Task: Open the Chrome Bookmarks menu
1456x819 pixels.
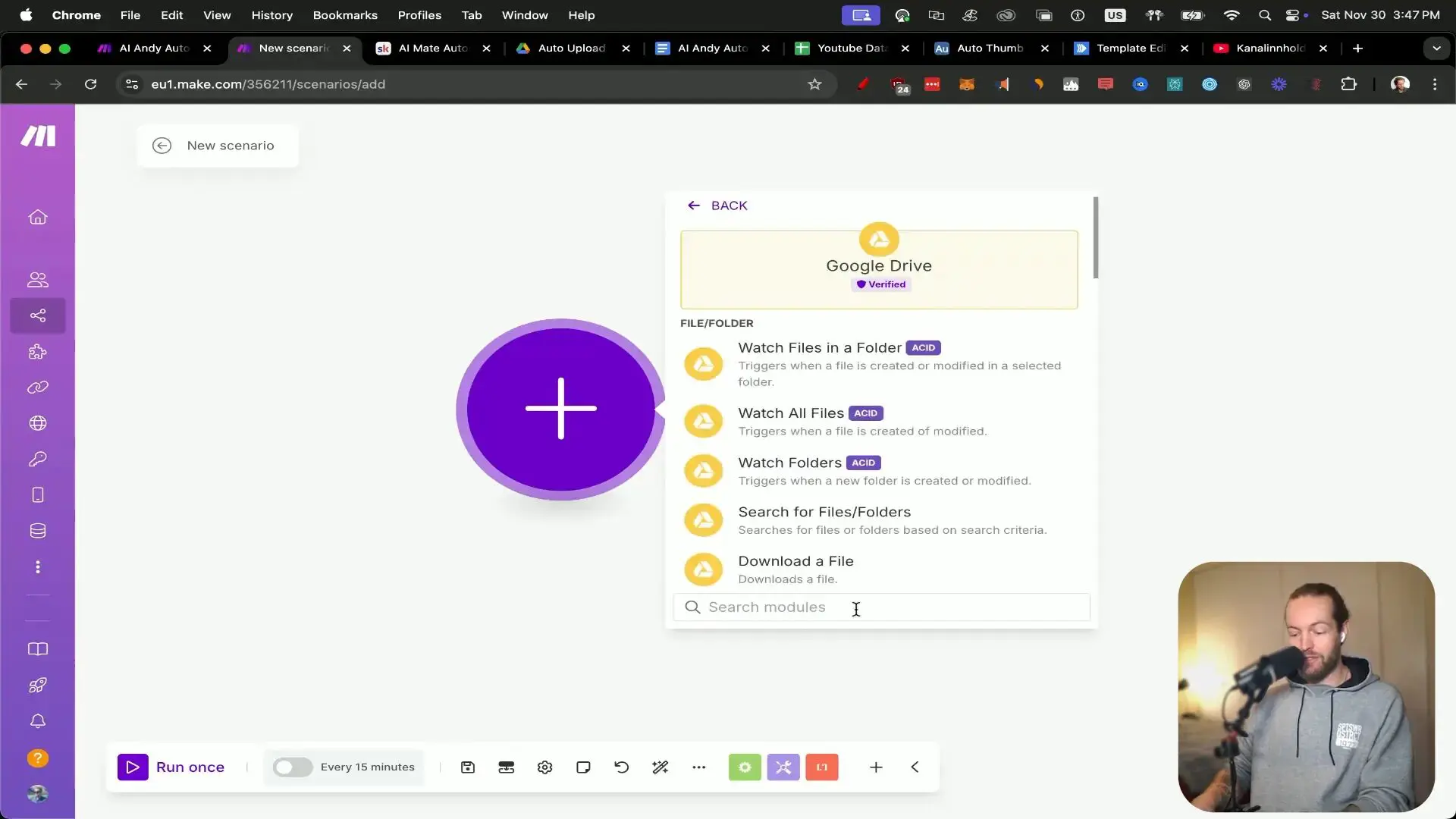Action: (345, 15)
